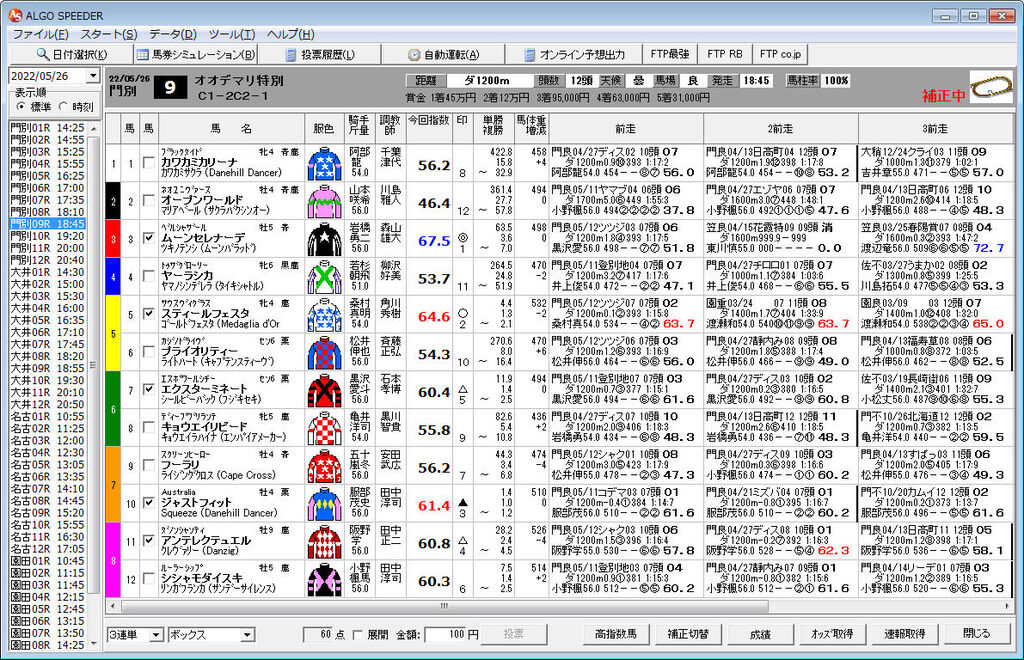Open date selection with magnifier icon 日付選択
Viewport: 1024px width, 660px height.
(x=71, y=54)
